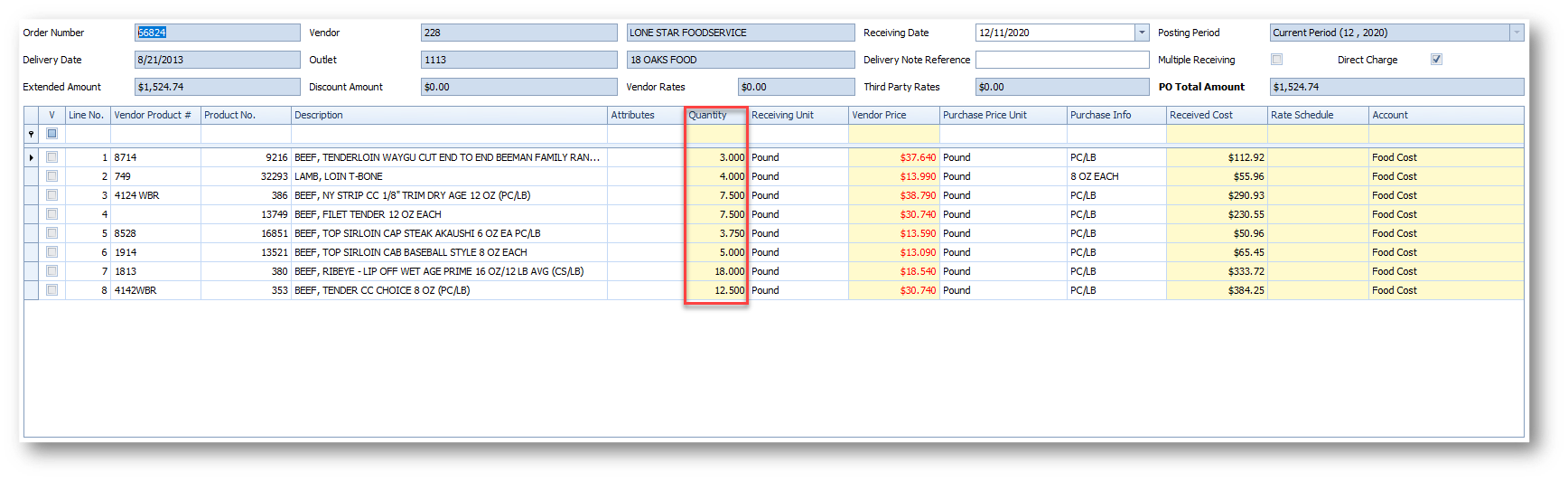Click the Outlet field showing 1113
Viewport: 1568px width, 481px height.
(518, 60)
